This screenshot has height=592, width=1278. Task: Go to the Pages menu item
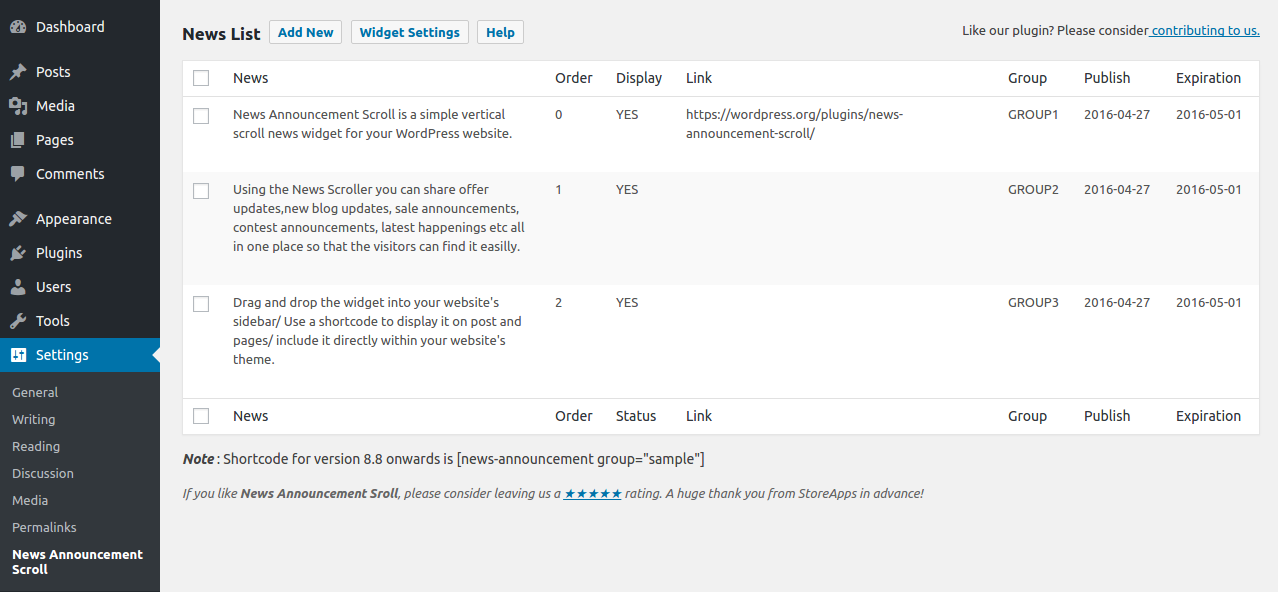click(80, 140)
